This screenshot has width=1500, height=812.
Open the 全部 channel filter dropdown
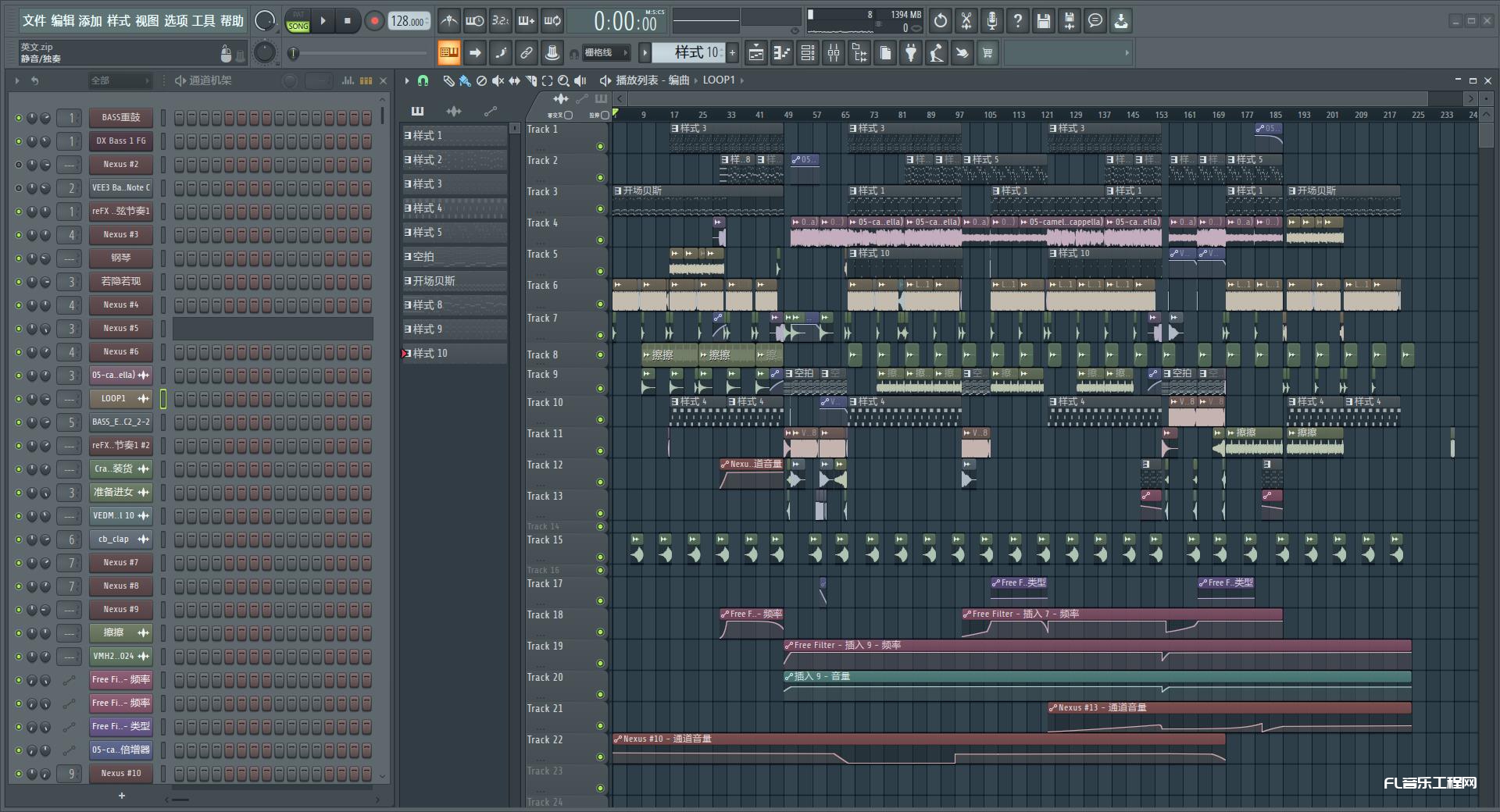click(120, 80)
